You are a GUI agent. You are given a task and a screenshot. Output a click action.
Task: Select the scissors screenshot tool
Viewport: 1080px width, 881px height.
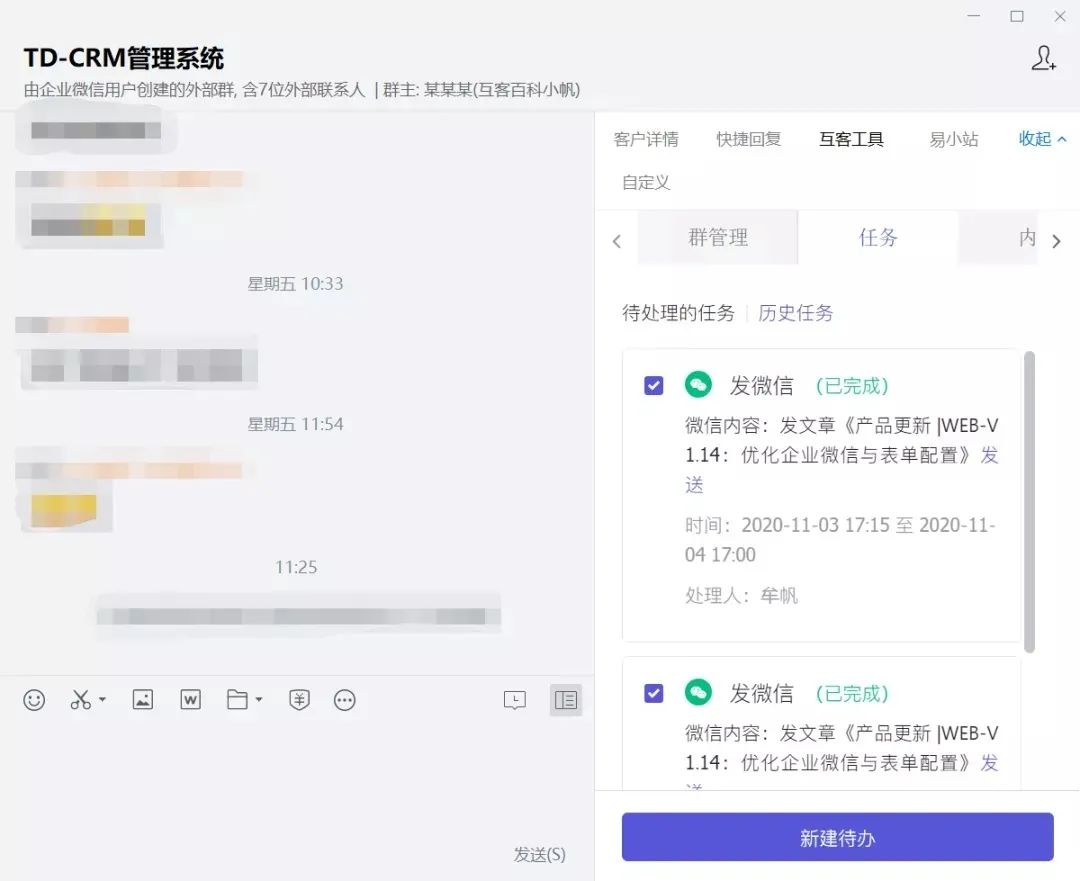81,700
